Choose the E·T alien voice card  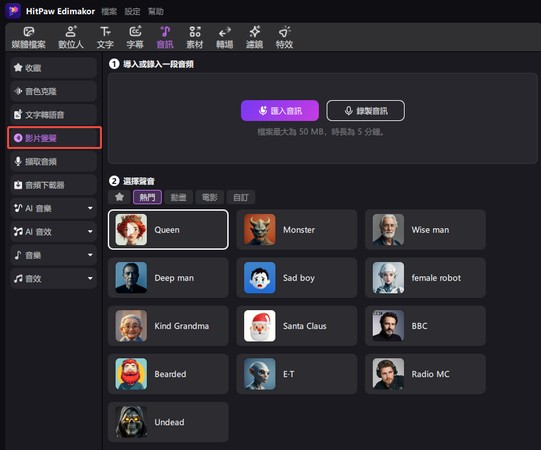coord(297,374)
